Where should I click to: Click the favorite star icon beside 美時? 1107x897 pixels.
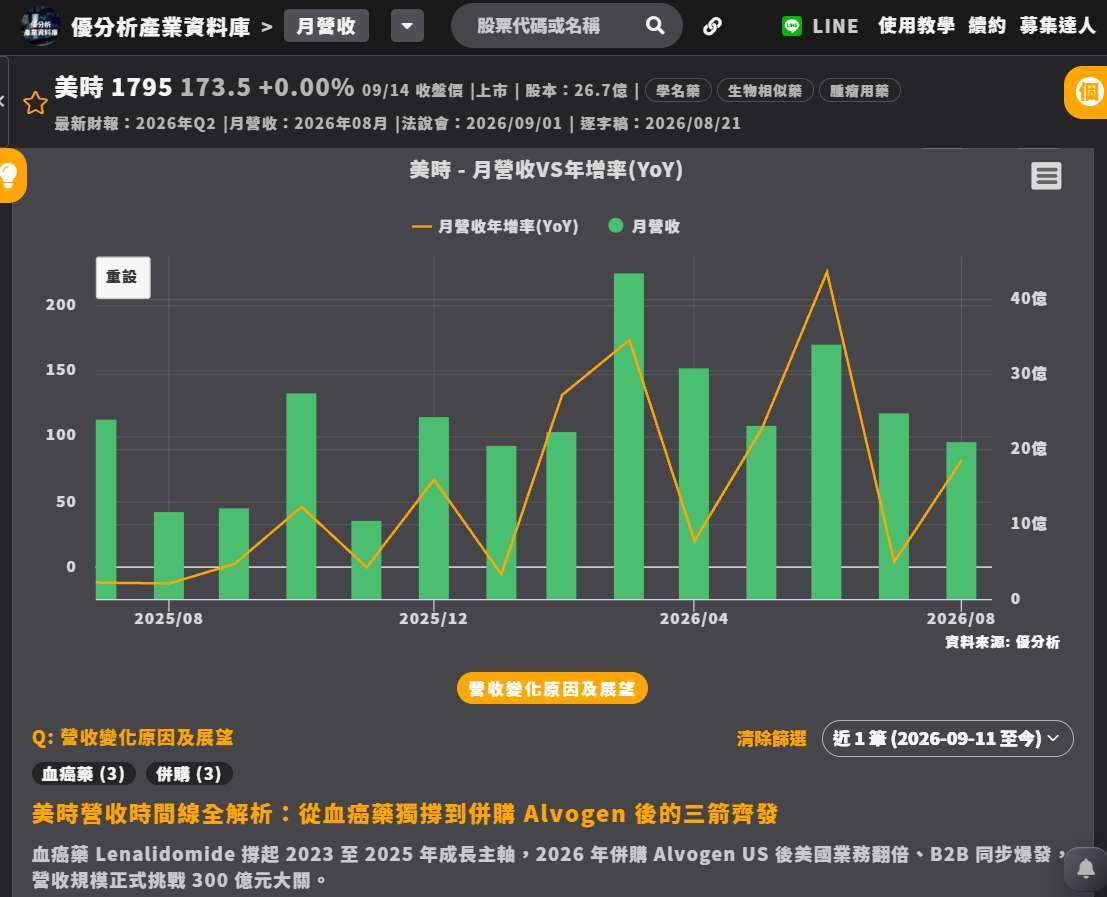coord(35,103)
